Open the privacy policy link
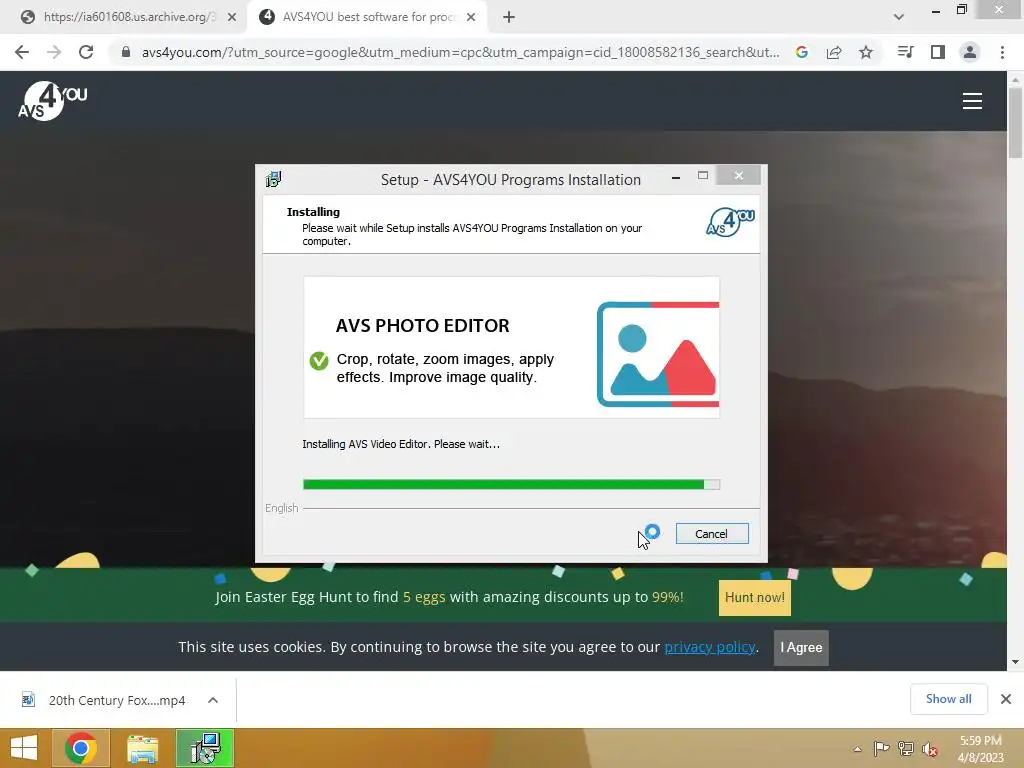Viewport: 1024px width, 768px height. coord(709,647)
